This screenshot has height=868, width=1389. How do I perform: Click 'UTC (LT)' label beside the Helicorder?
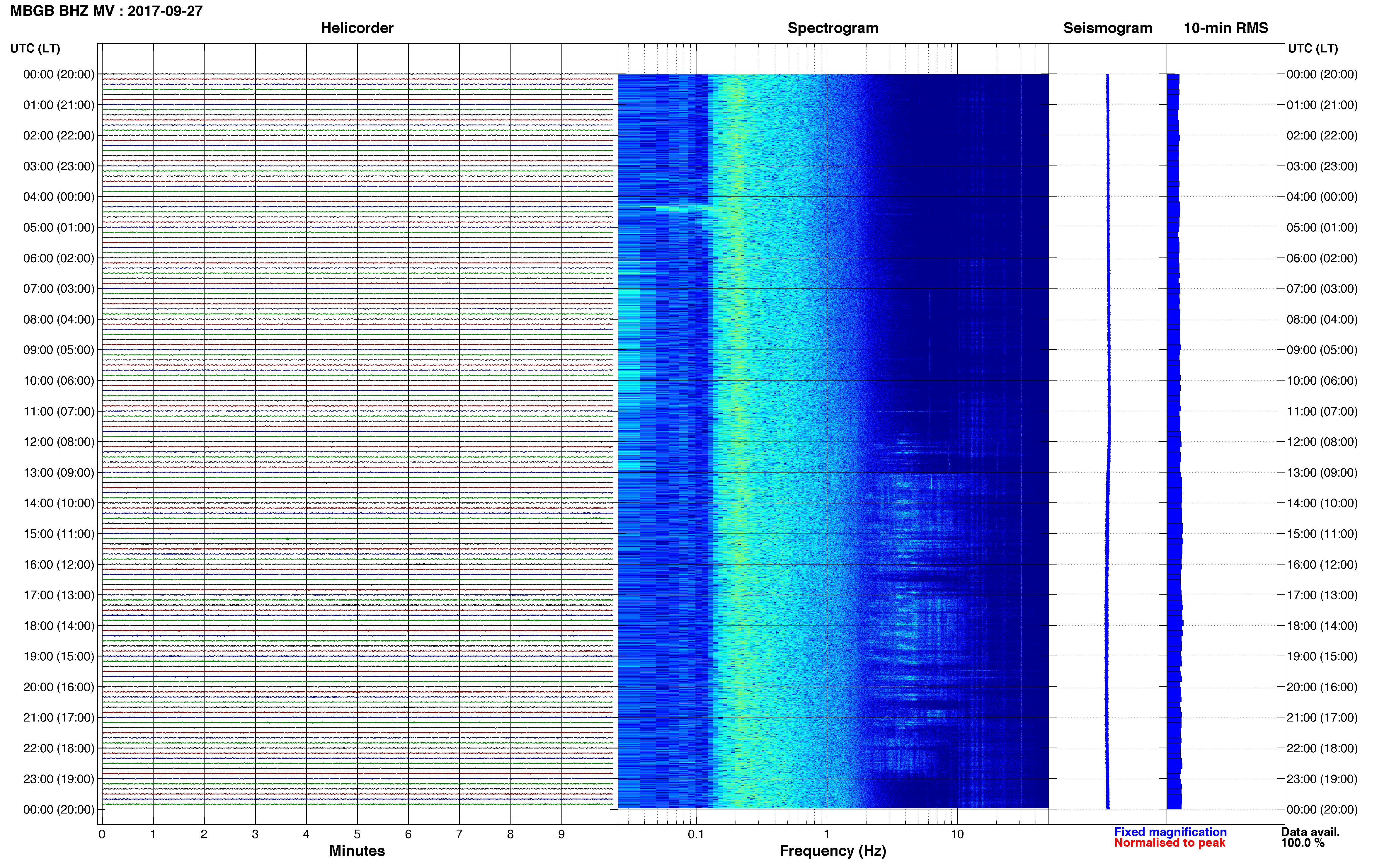click(x=35, y=48)
